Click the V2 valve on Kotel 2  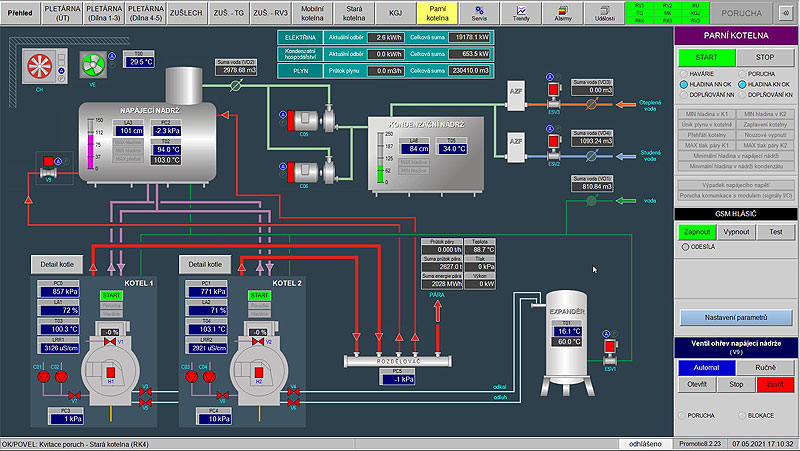click(258, 341)
